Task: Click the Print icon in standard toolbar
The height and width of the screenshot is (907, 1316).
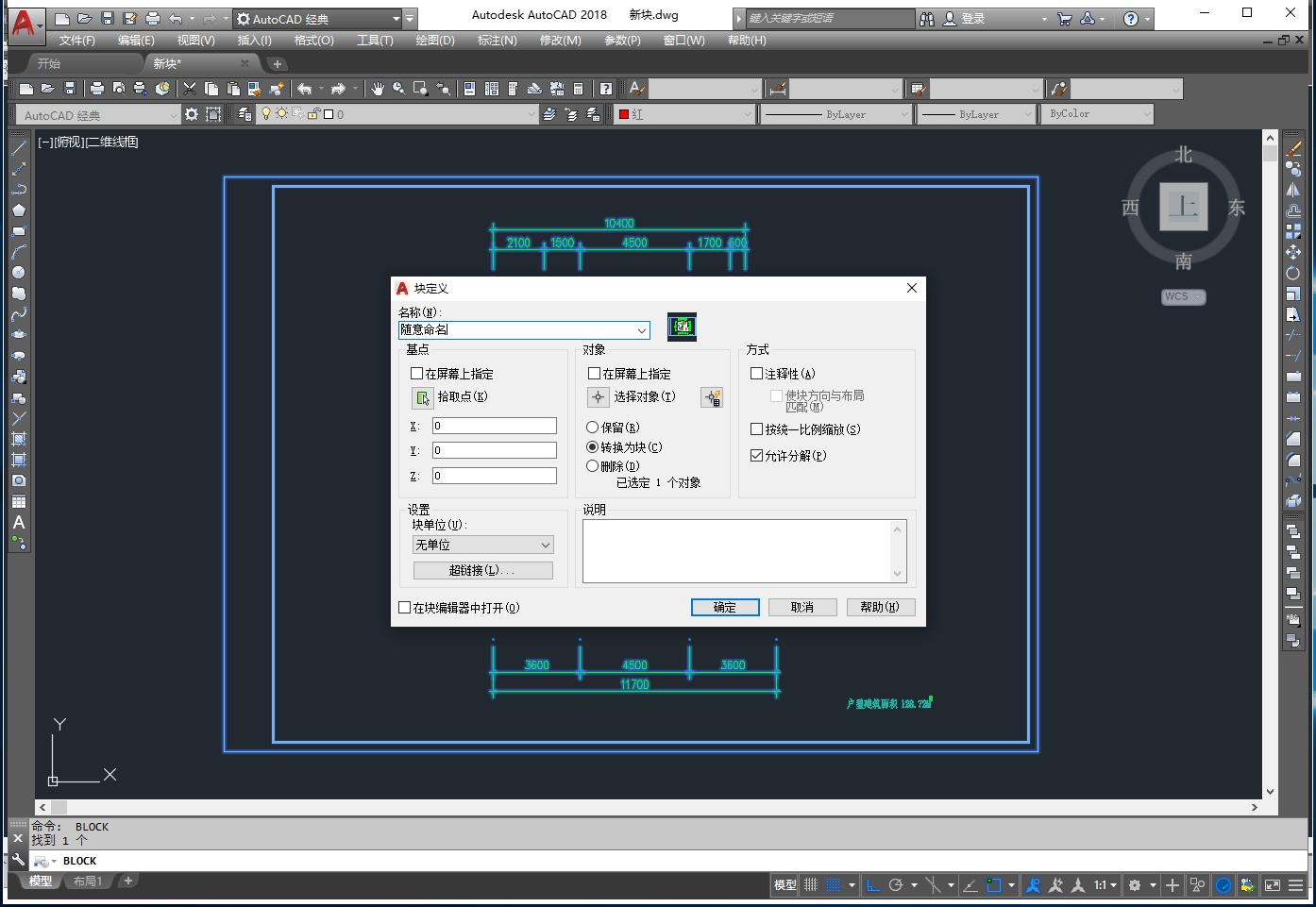Action: tap(96, 89)
